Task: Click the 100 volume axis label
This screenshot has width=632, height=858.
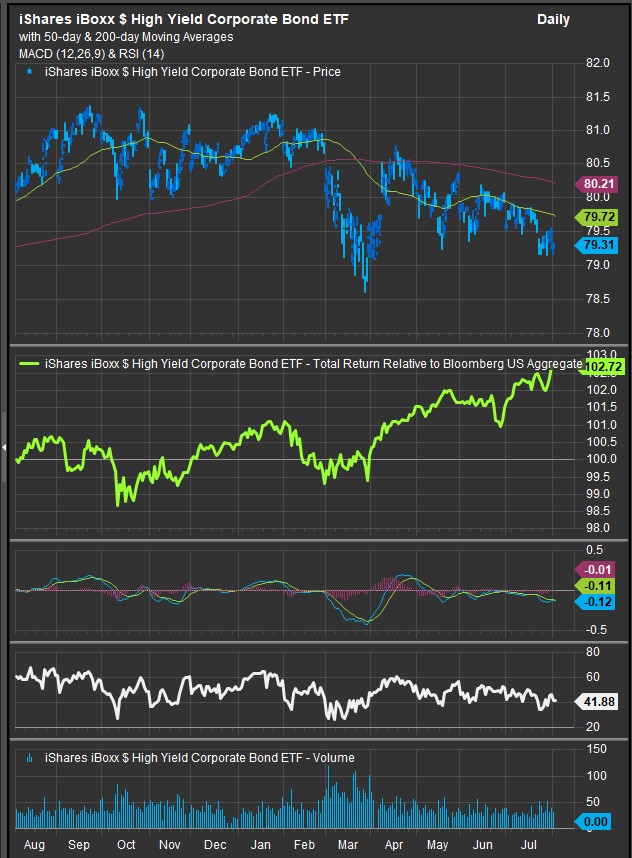Action: (x=596, y=776)
